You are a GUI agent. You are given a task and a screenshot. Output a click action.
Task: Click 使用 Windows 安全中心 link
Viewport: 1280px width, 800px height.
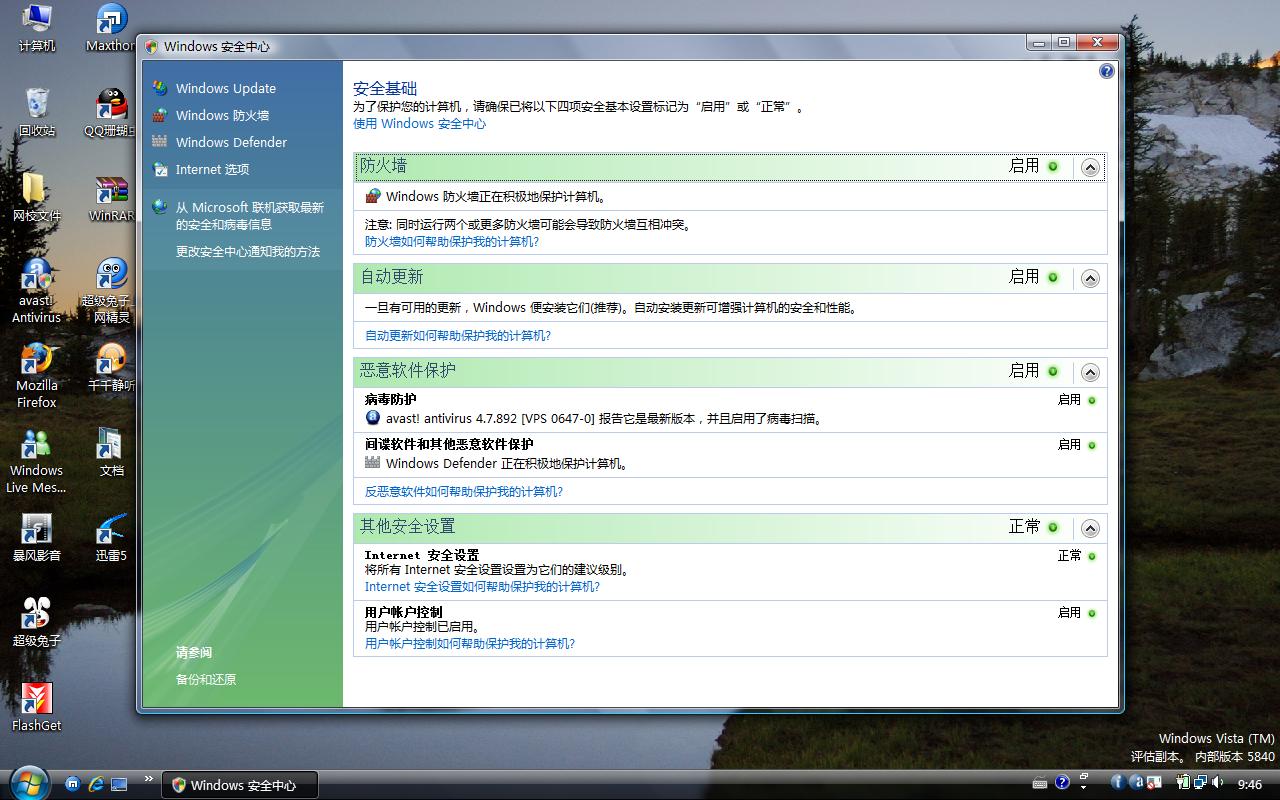click(419, 123)
